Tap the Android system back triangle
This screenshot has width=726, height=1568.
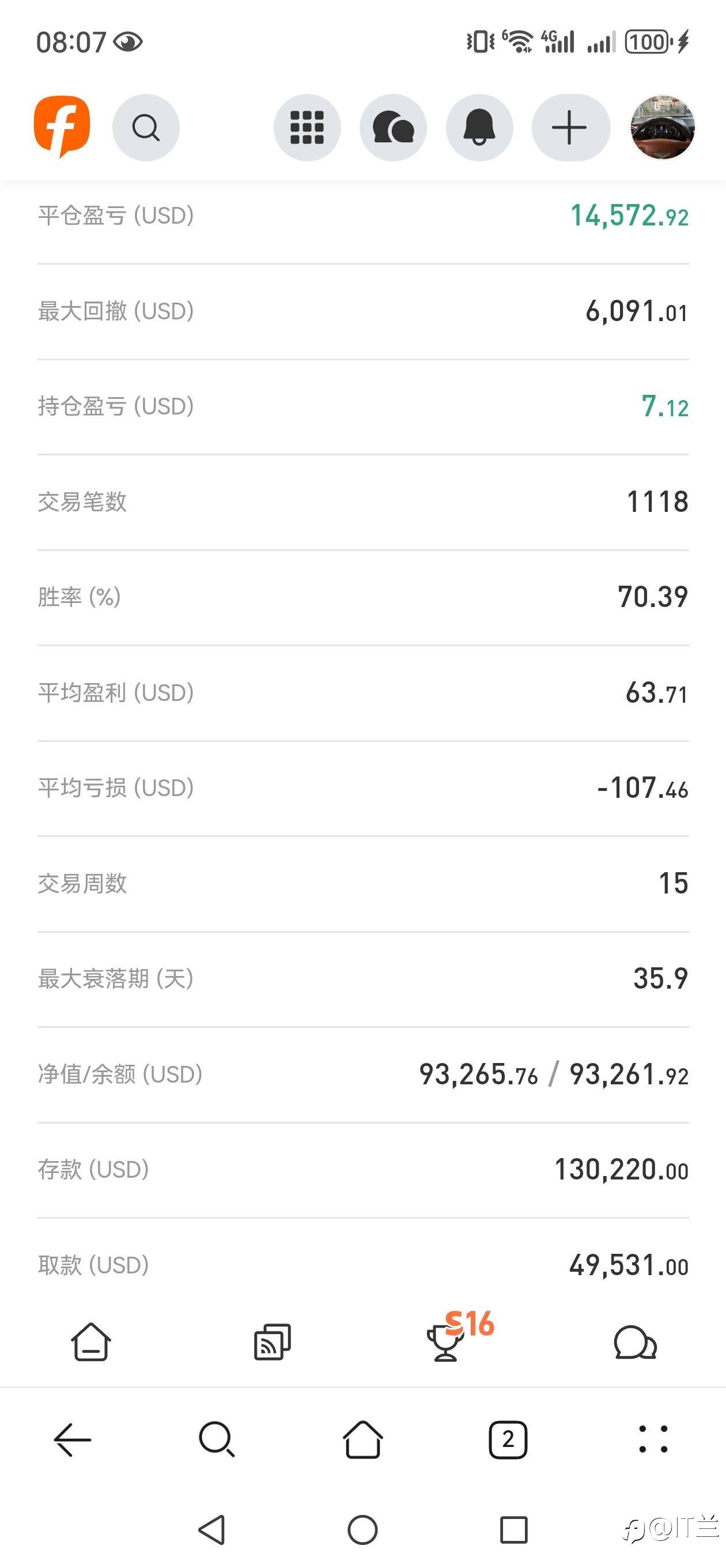[x=213, y=1529]
